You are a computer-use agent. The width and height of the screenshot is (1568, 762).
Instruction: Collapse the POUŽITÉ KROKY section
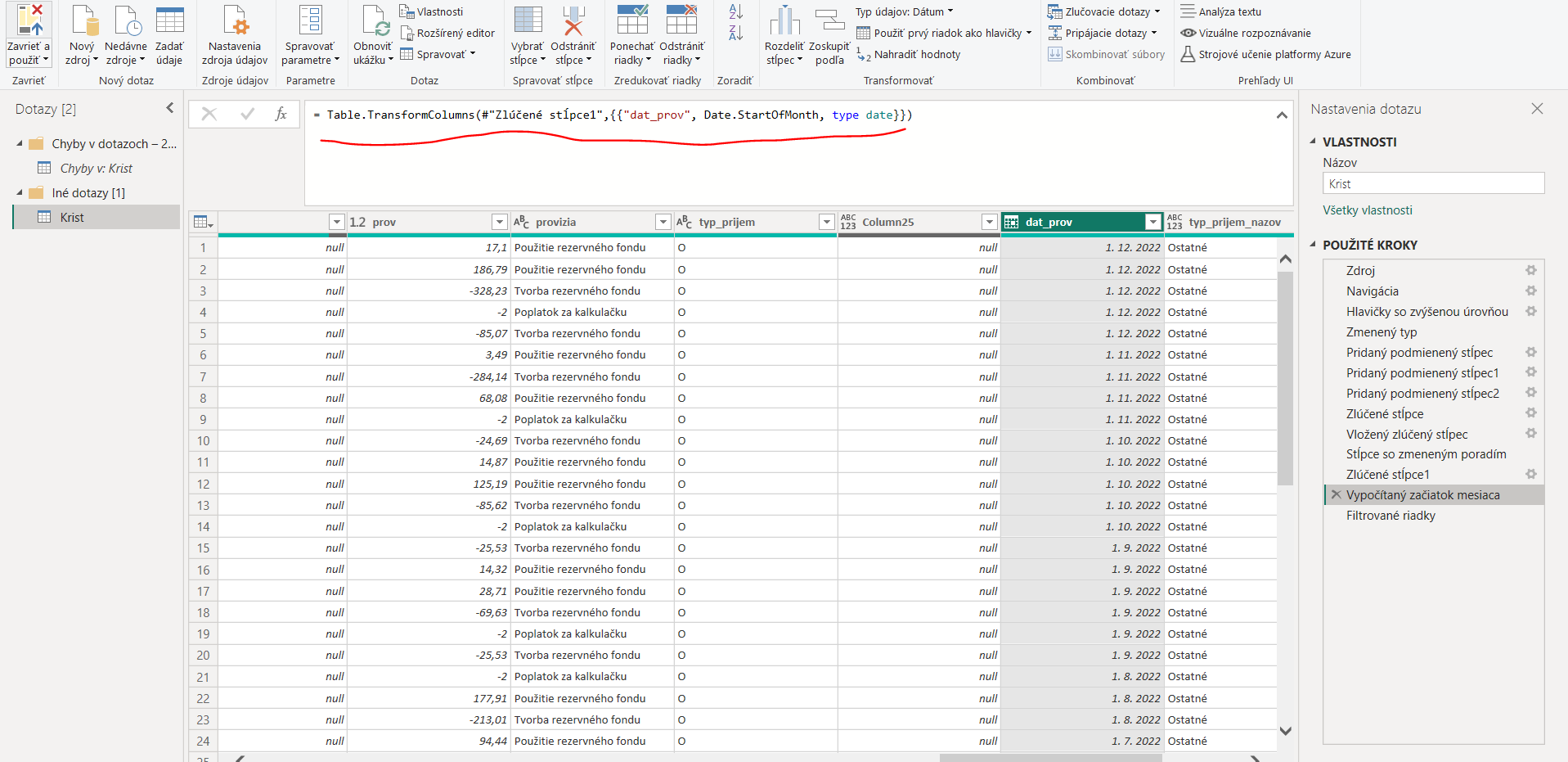click(x=1313, y=245)
